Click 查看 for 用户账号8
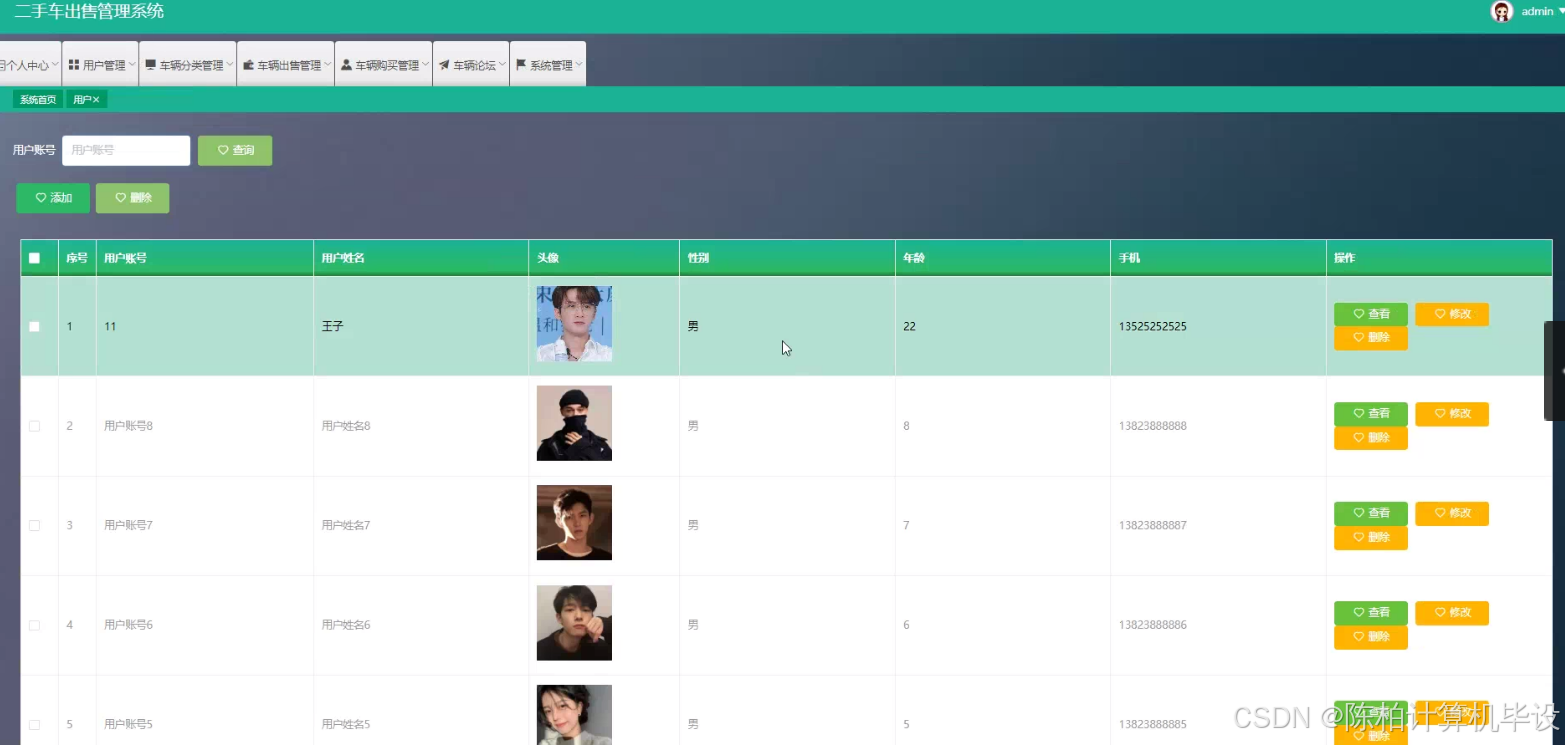The height and width of the screenshot is (745, 1565). (1371, 414)
